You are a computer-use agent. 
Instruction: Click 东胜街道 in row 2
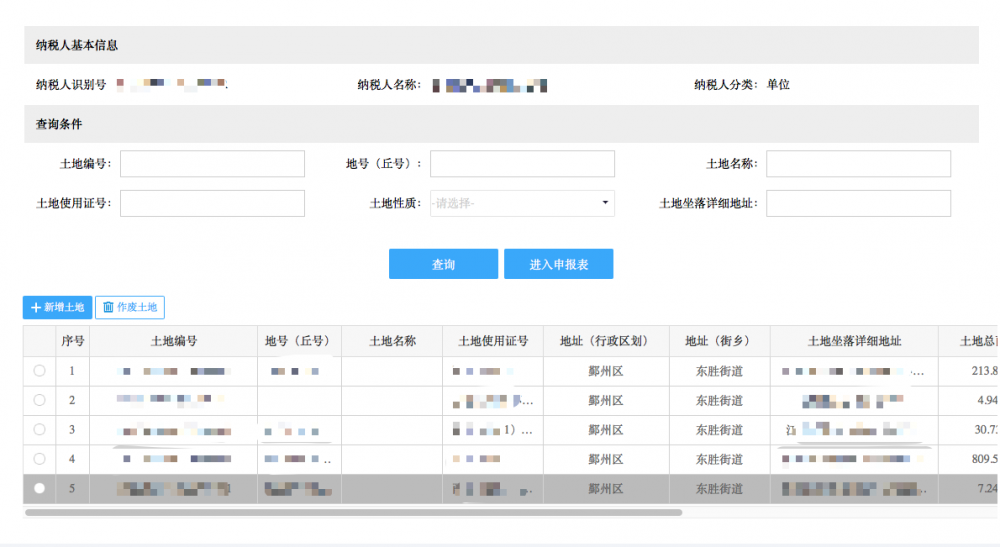click(x=719, y=400)
